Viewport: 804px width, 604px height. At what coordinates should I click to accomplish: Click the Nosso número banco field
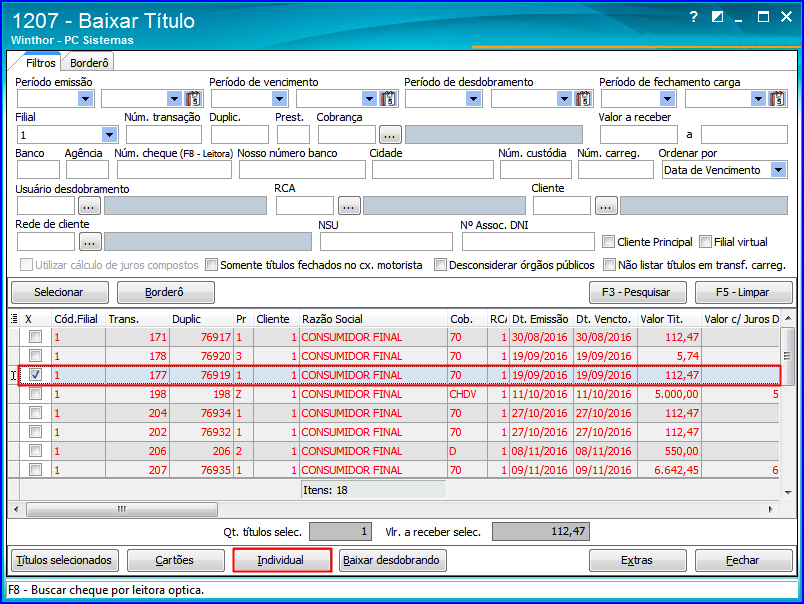[x=302, y=170]
